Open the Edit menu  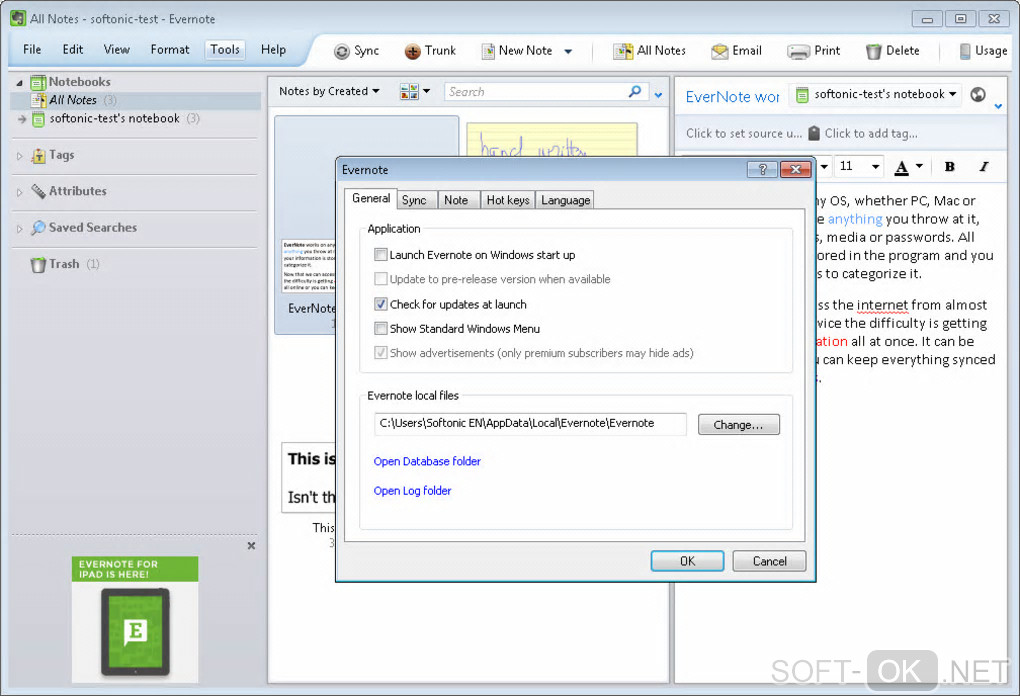tap(73, 49)
